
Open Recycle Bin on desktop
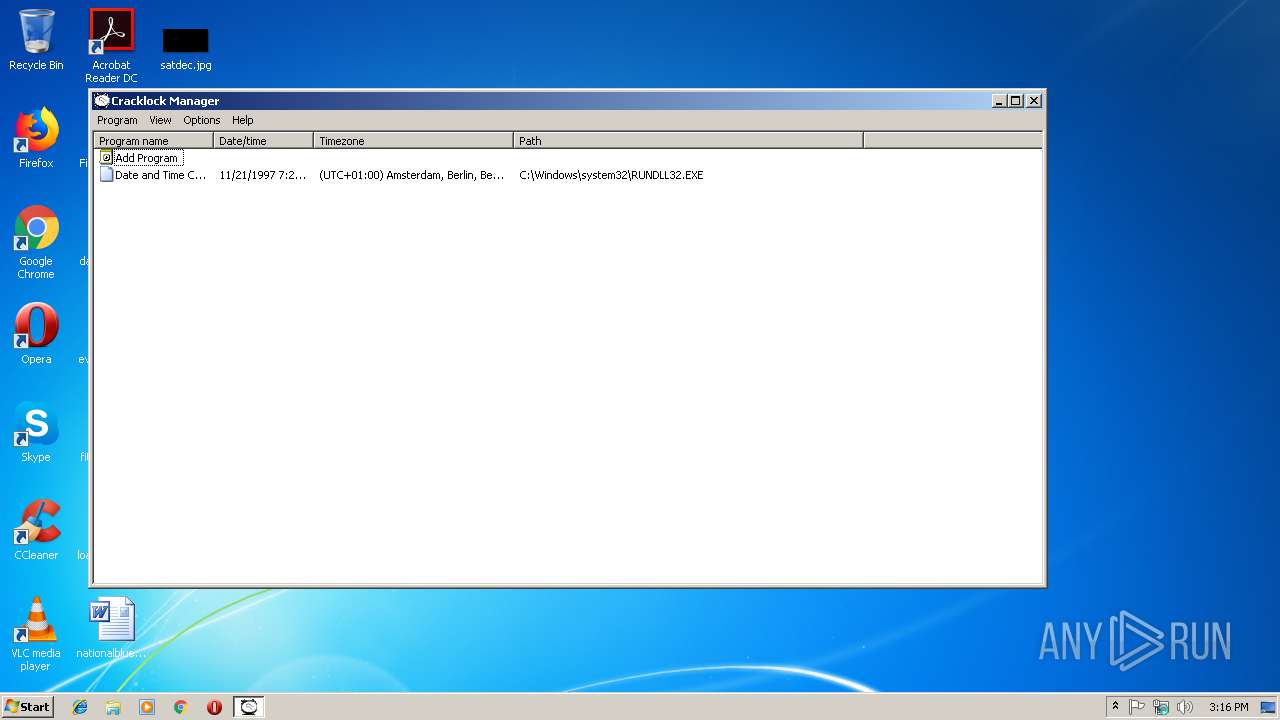pos(36,40)
